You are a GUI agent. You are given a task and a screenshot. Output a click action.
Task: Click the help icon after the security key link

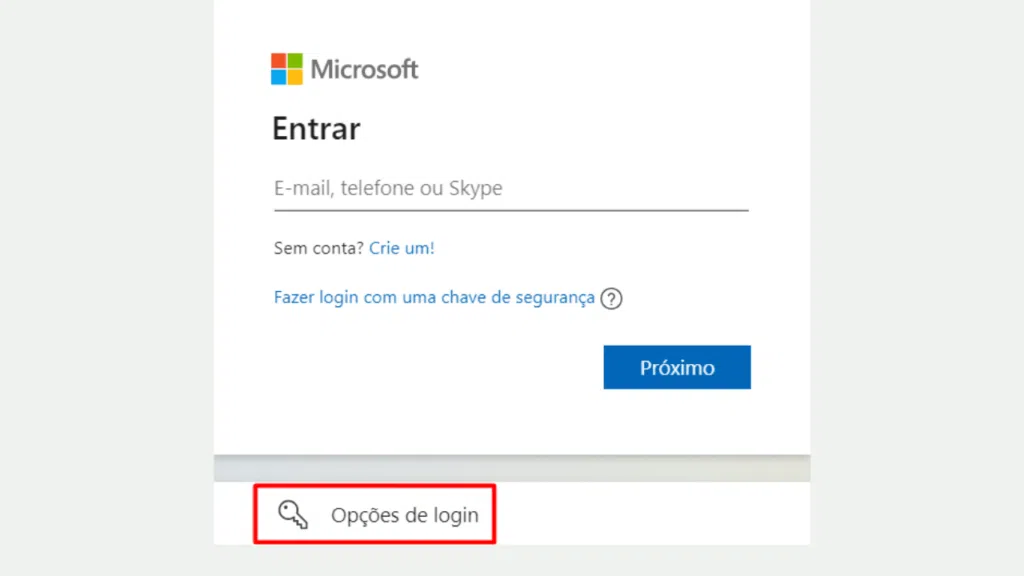point(611,297)
